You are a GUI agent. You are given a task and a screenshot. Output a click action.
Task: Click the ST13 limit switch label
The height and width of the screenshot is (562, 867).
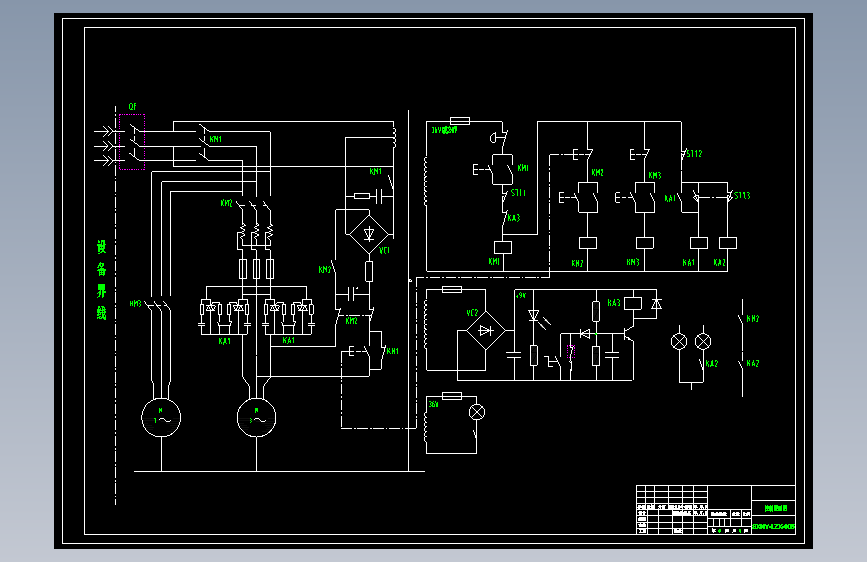[x=742, y=196]
